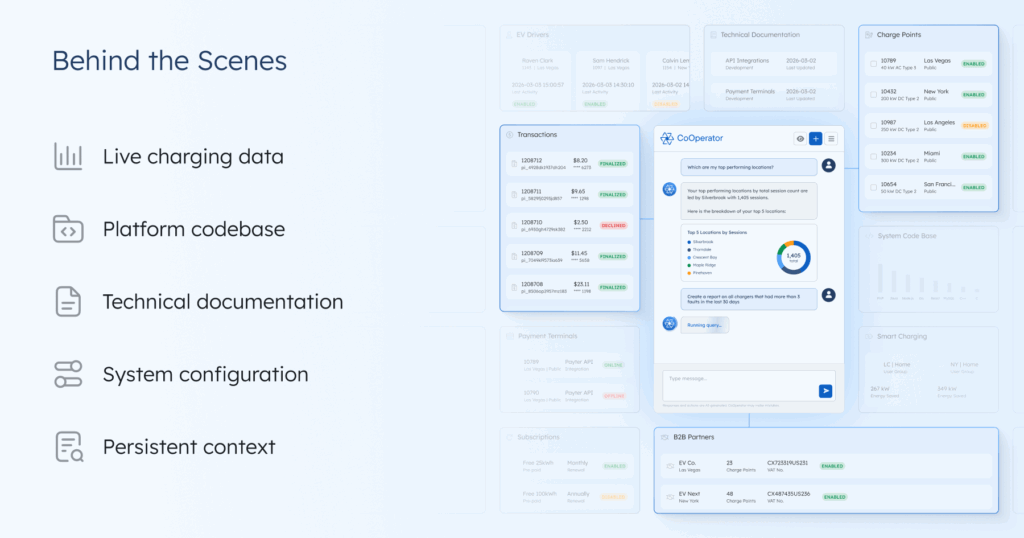Click the FINALIZED badge of transaction 1208712
The width and height of the screenshot is (1024, 538).
613,164
